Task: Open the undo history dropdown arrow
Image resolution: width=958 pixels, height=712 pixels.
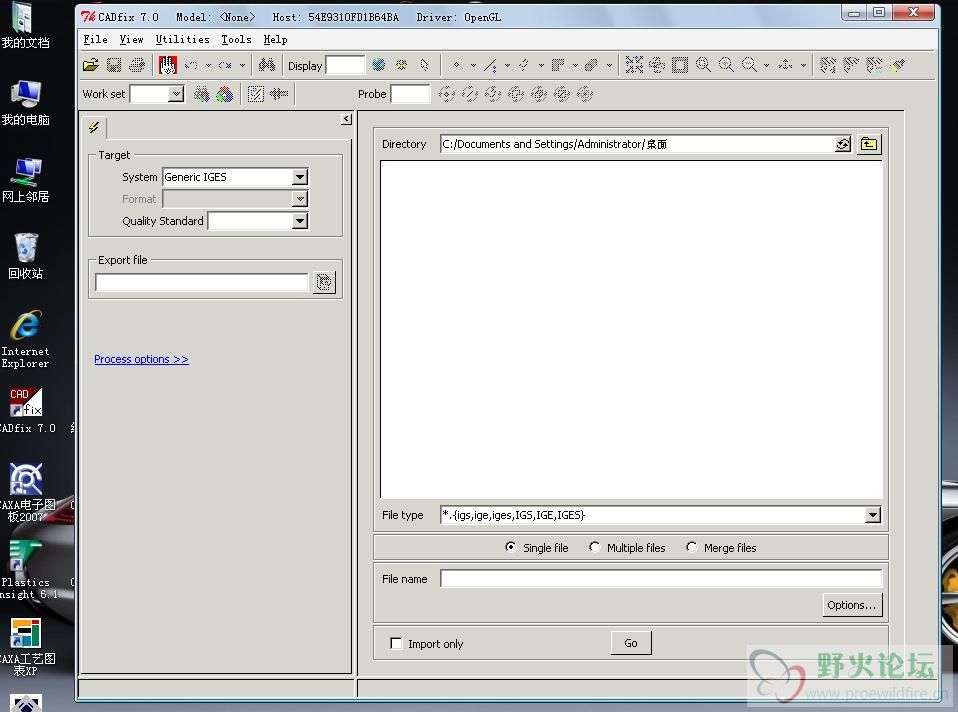Action: 208,65
